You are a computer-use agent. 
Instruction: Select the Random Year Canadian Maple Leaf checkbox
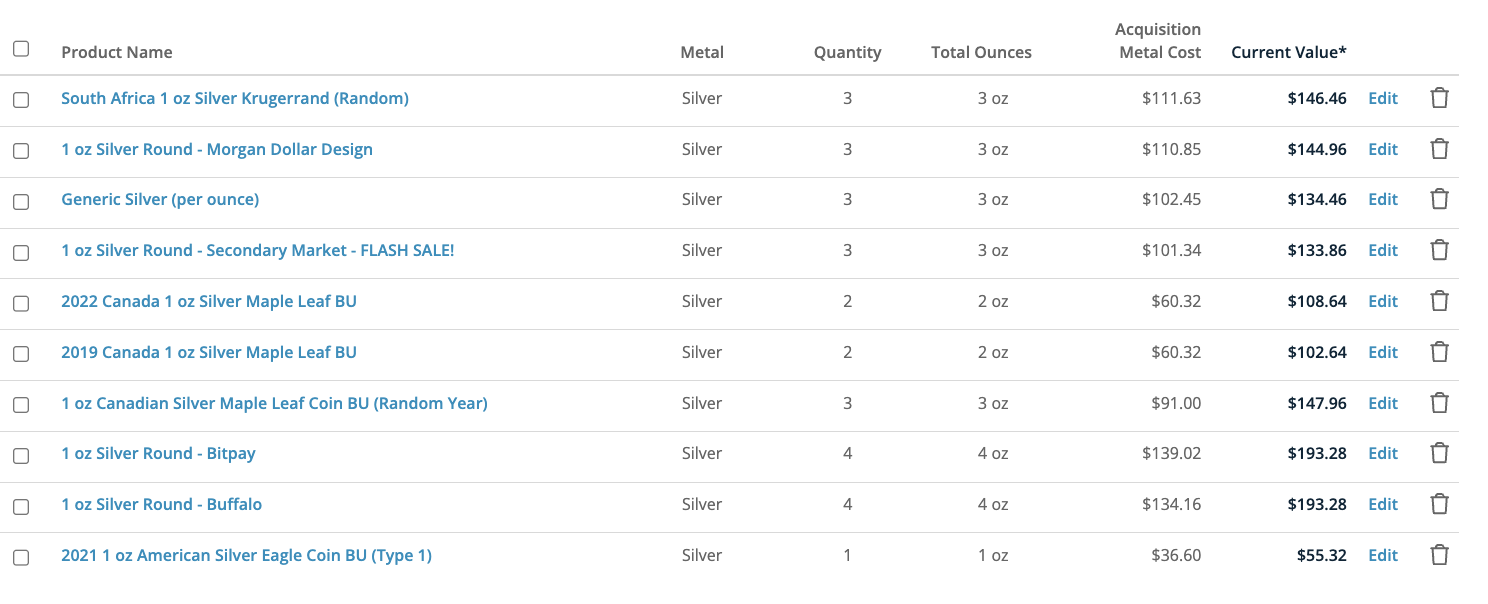click(x=21, y=405)
